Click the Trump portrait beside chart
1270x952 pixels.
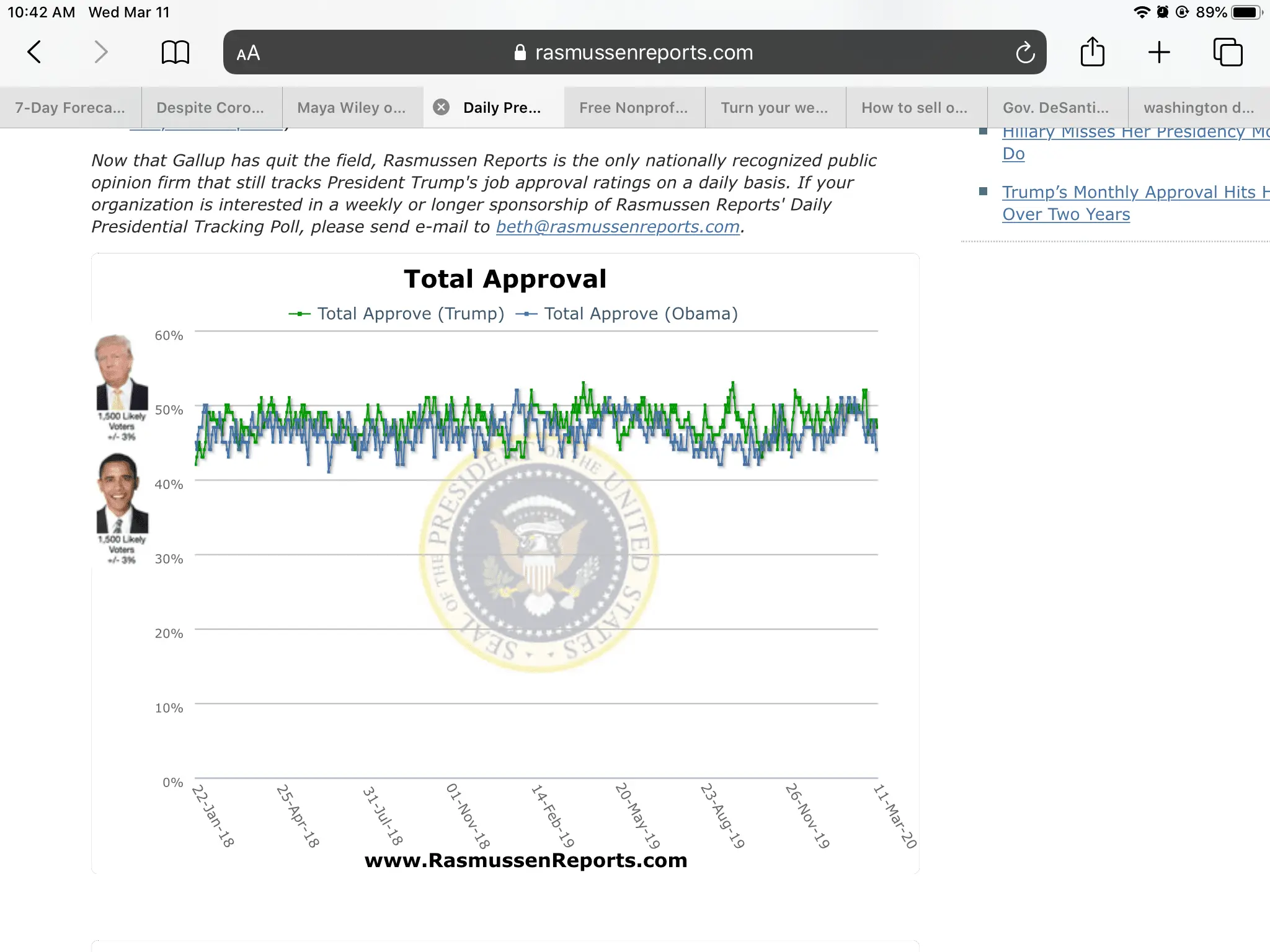tap(122, 372)
